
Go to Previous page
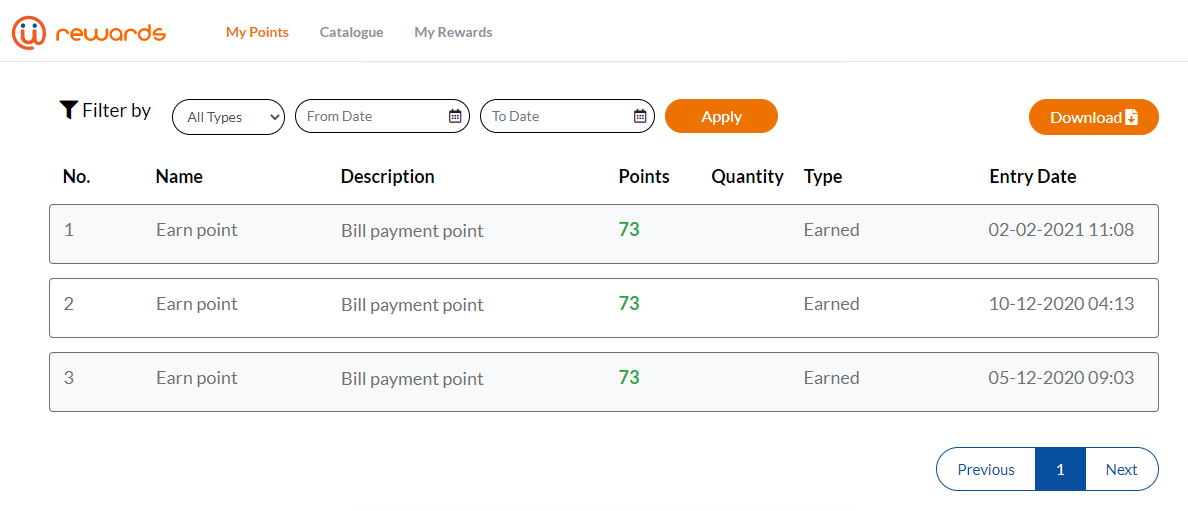click(x=986, y=469)
